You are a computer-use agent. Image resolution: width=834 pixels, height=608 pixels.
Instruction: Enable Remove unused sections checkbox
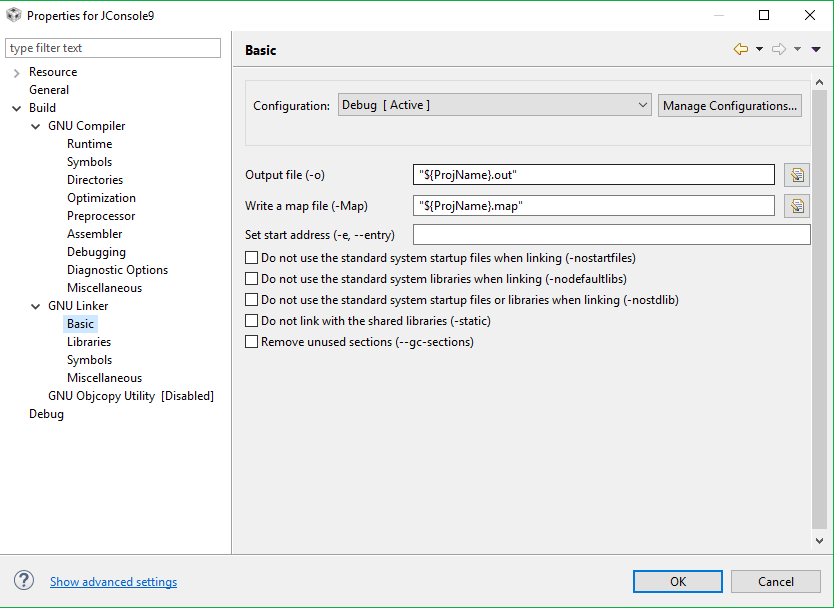pyautogui.click(x=252, y=342)
